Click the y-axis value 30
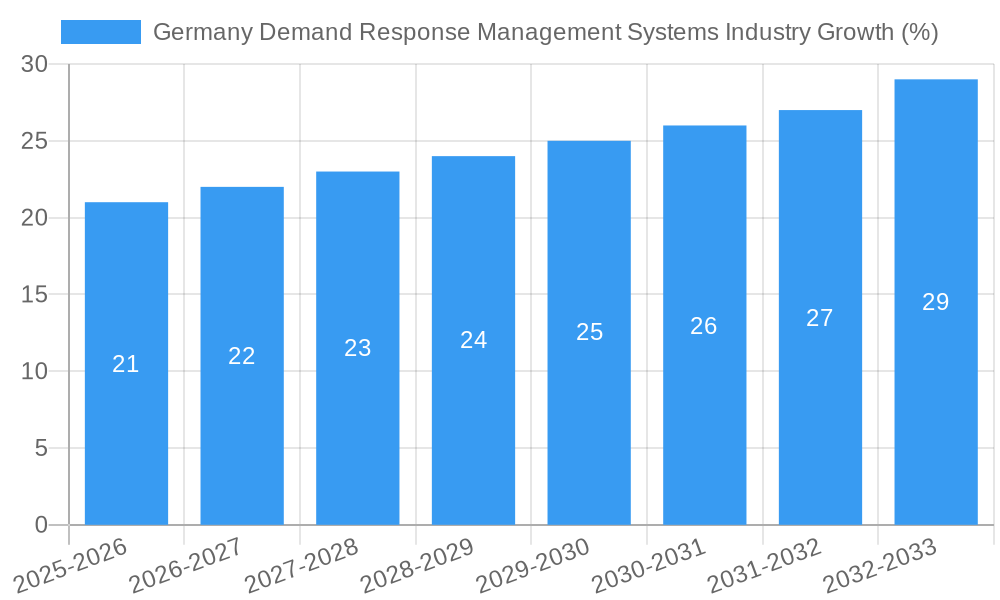The width and height of the screenshot is (1000, 600). [x=34, y=64]
